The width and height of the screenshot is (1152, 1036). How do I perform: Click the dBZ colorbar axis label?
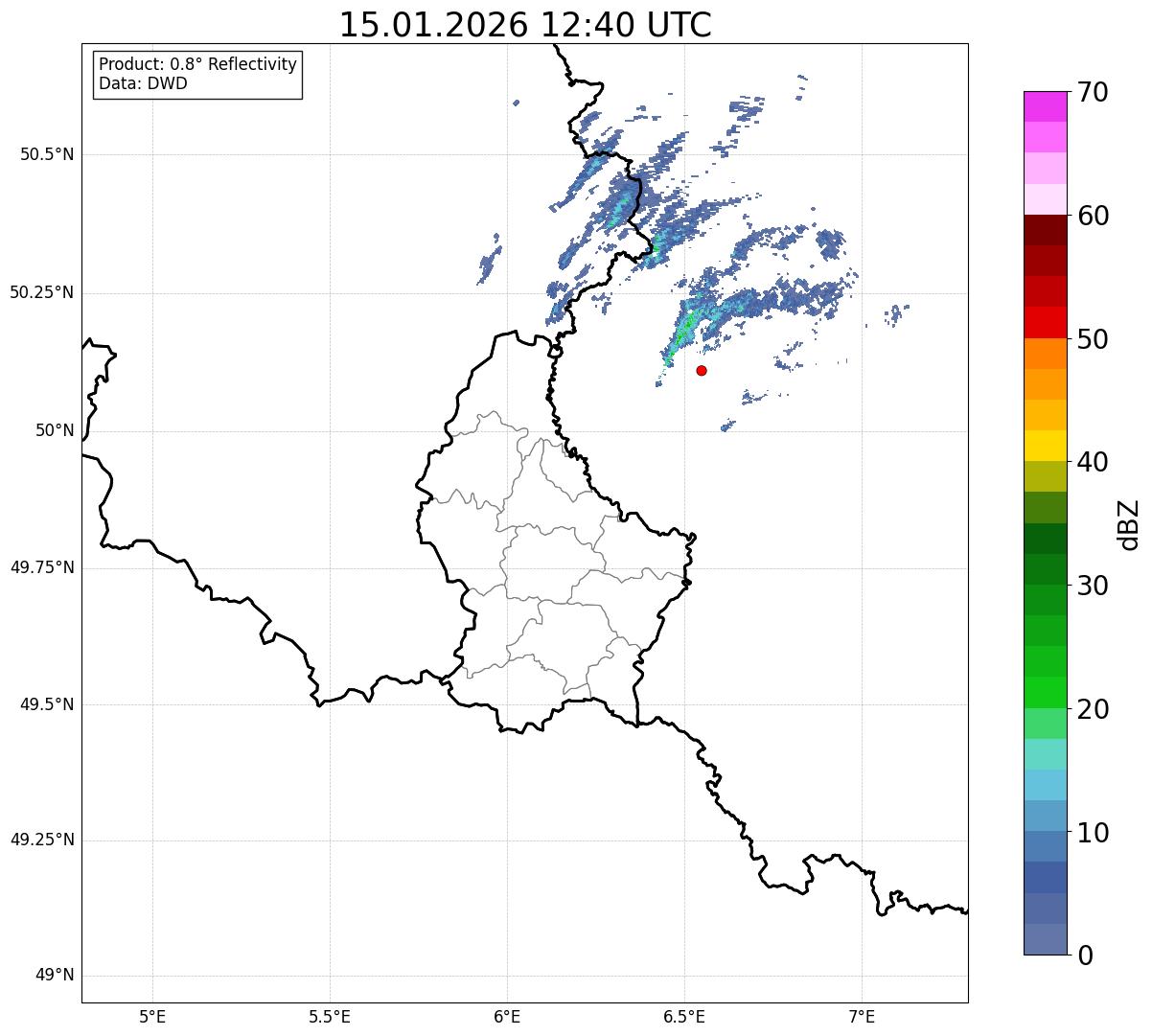[x=1129, y=523]
